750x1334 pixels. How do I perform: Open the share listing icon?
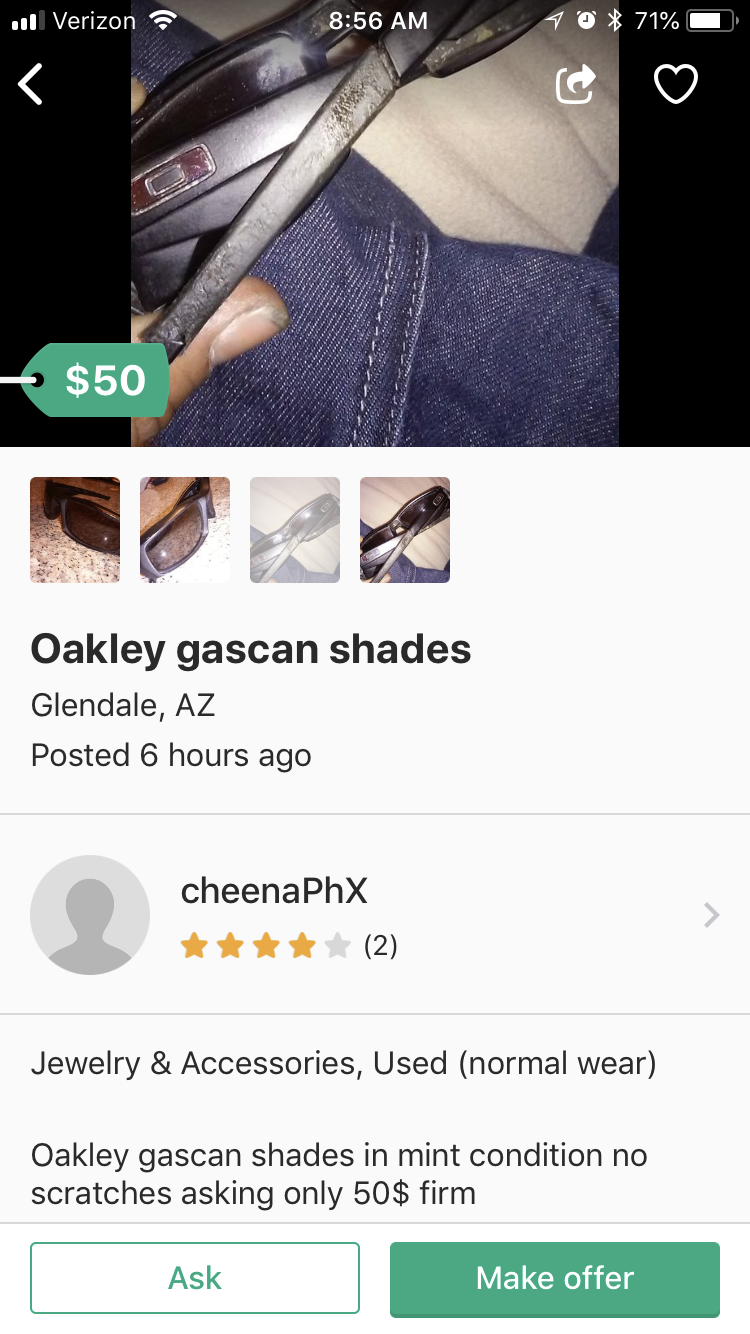point(575,84)
